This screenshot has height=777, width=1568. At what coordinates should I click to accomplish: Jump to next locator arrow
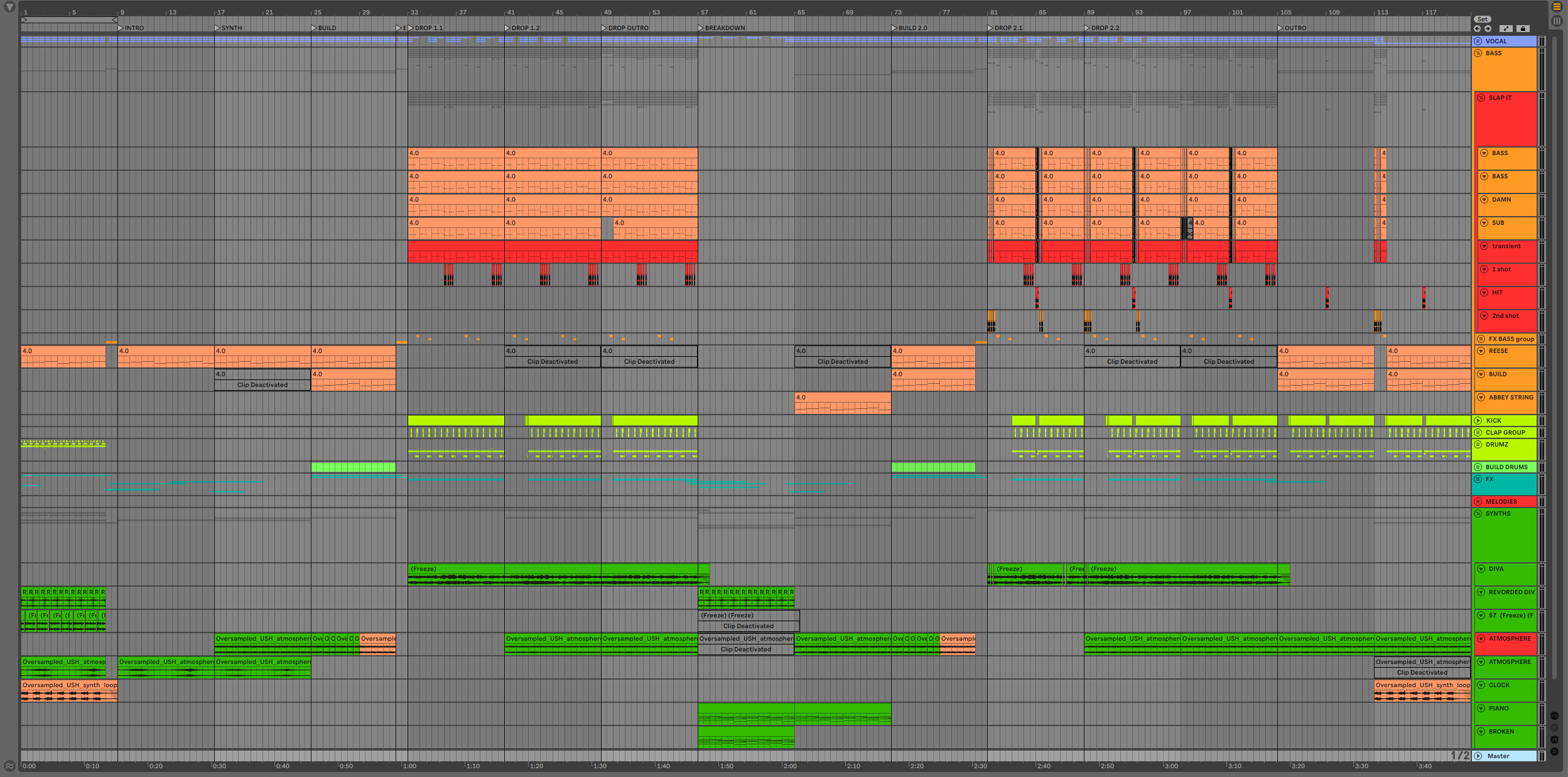1488,29
